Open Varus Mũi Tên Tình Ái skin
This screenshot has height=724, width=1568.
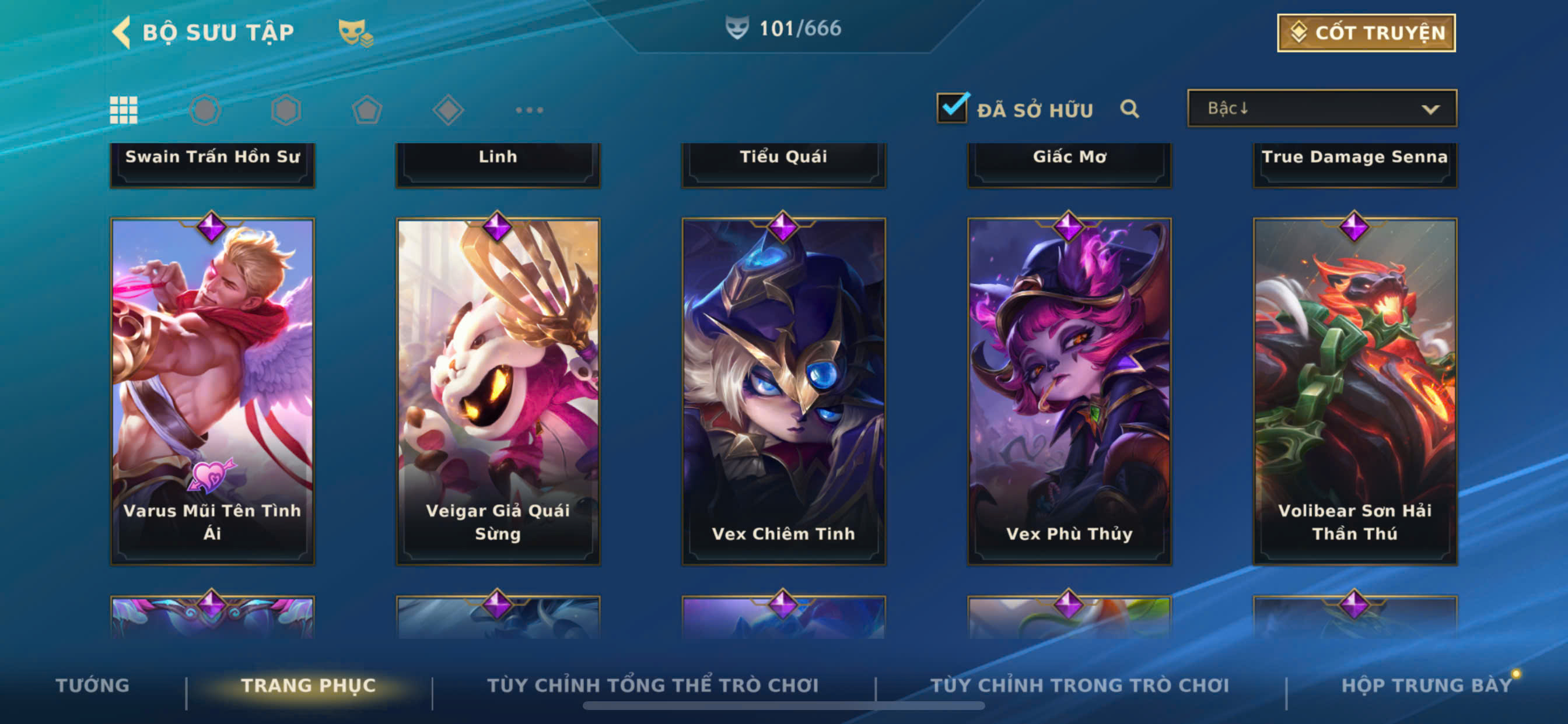pyautogui.click(x=212, y=391)
